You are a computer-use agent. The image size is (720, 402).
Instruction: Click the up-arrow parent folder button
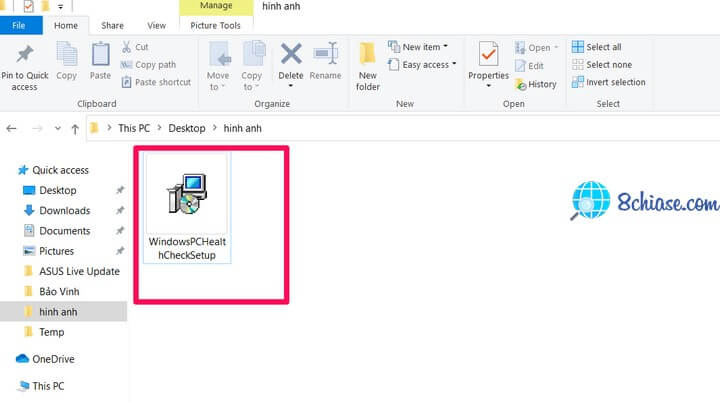click(x=74, y=129)
